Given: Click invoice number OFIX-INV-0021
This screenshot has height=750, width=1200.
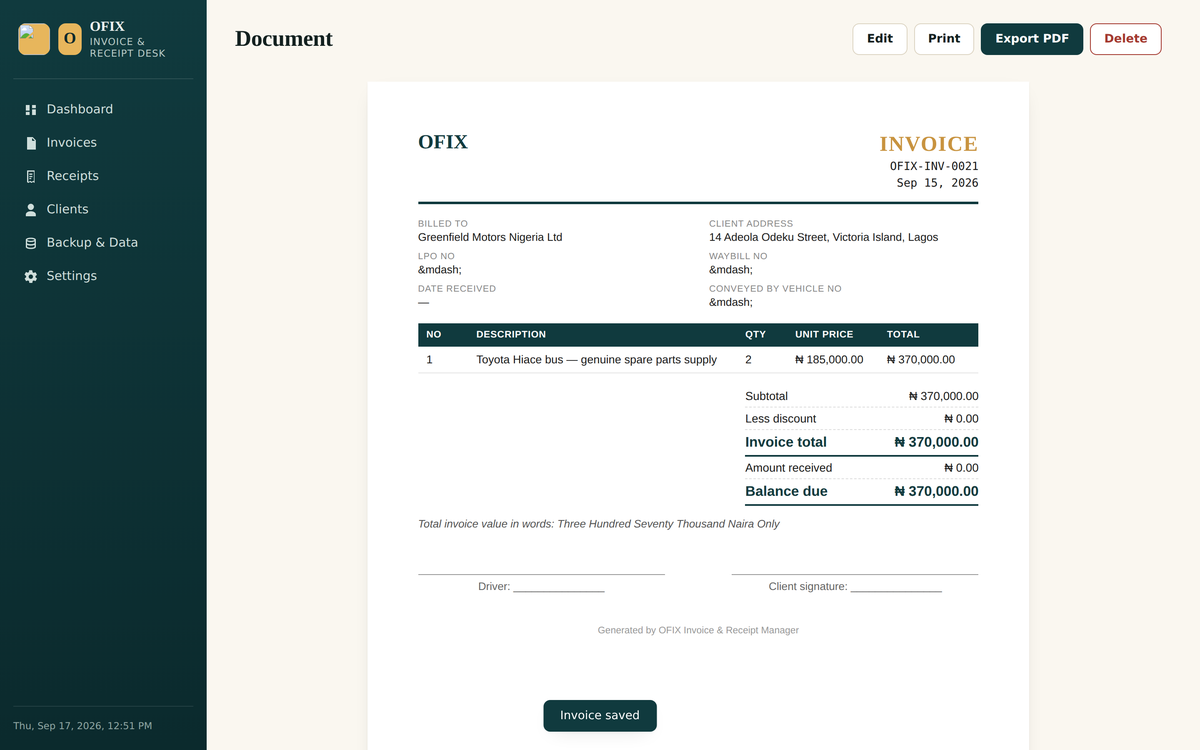Looking at the screenshot, I should [934, 166].
